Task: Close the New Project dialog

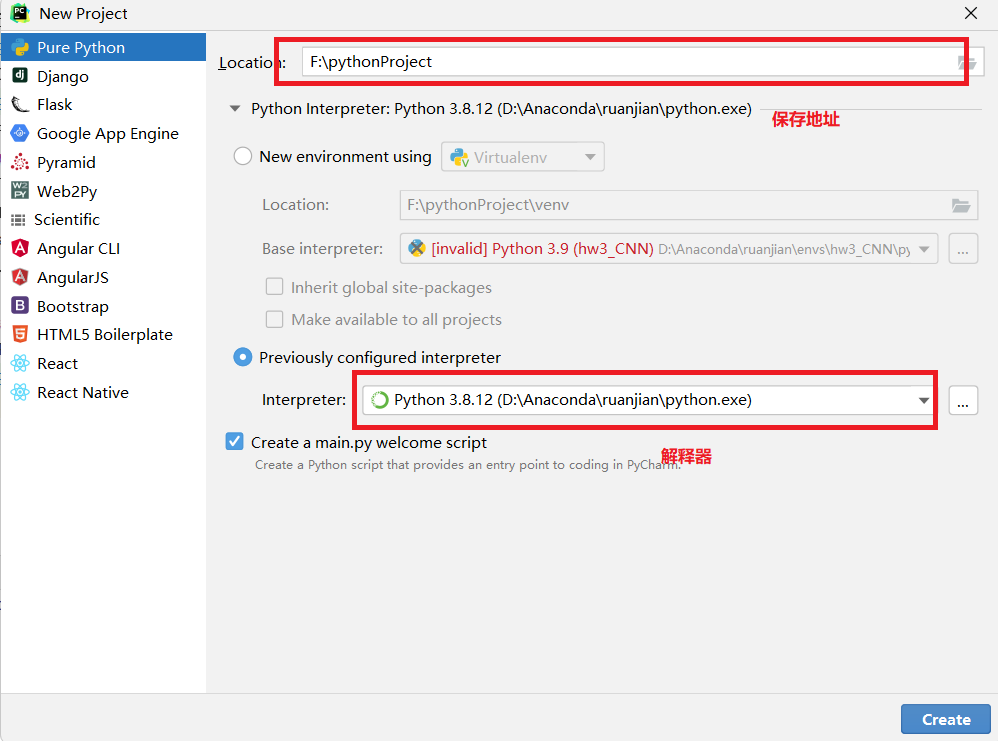Action: pos(971,13)
